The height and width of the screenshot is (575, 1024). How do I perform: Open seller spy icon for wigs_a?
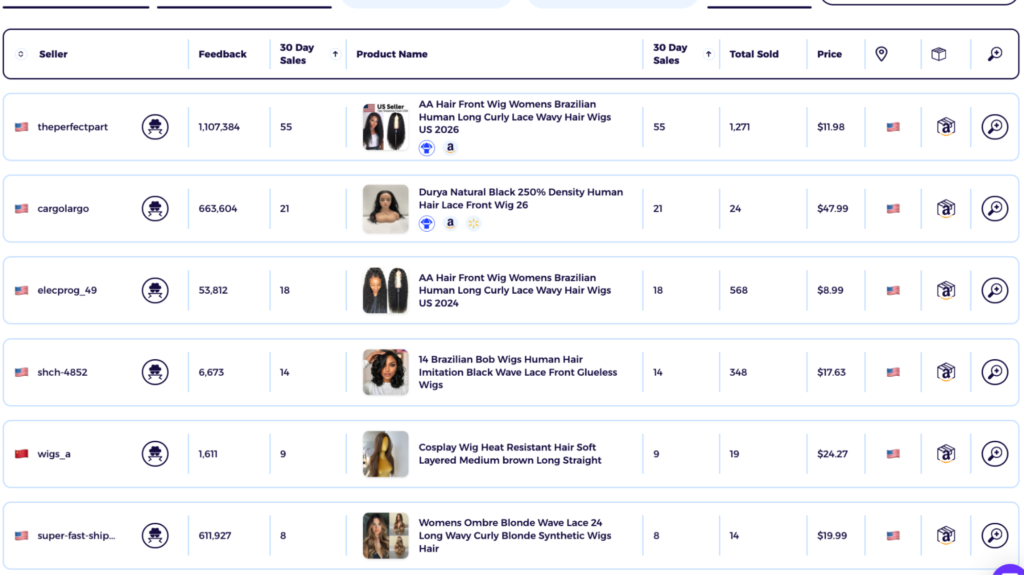pos(155,453)
